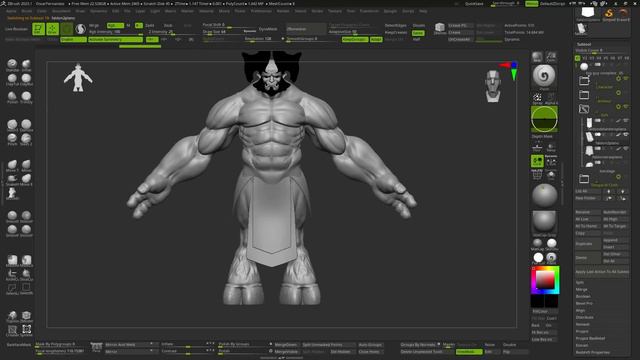Activate the green Draw mode button

point(53,29)
